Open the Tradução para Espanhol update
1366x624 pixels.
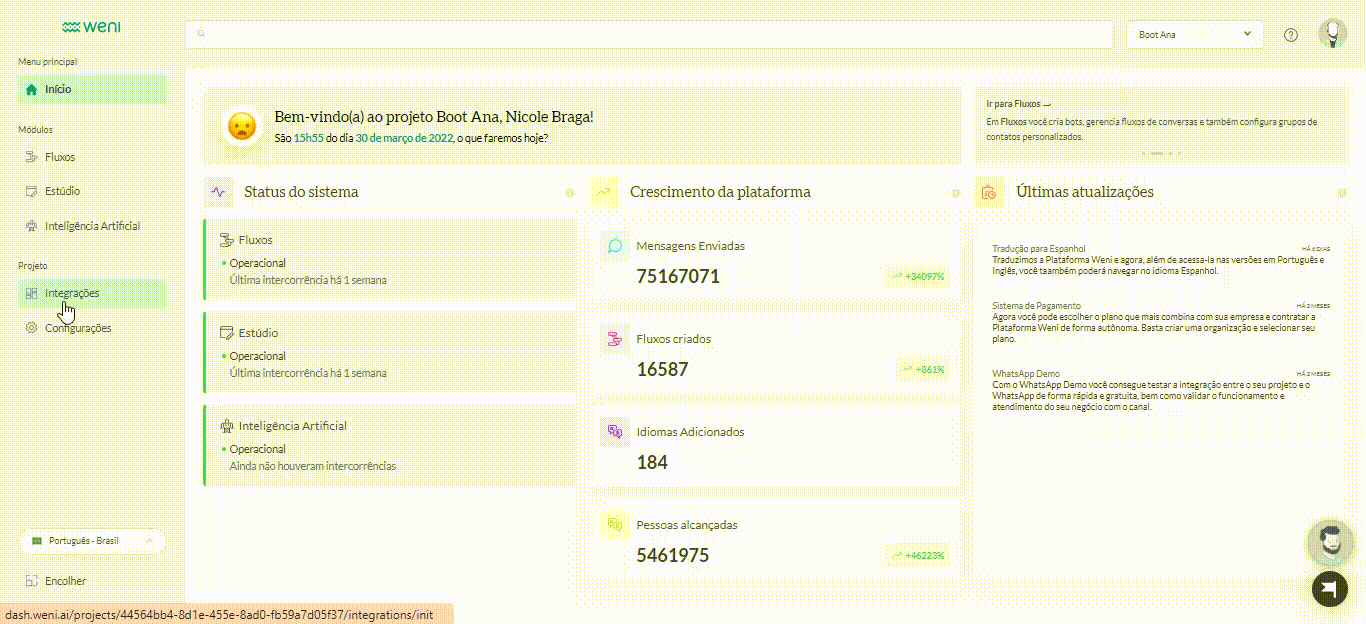tap(1160, 260)
